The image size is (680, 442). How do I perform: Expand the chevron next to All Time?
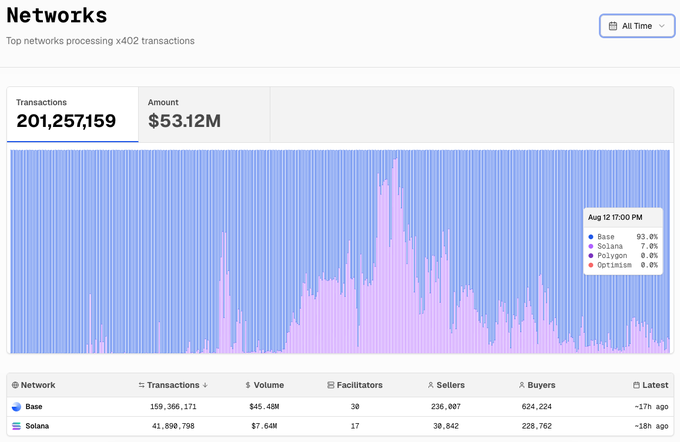(662, 26)
